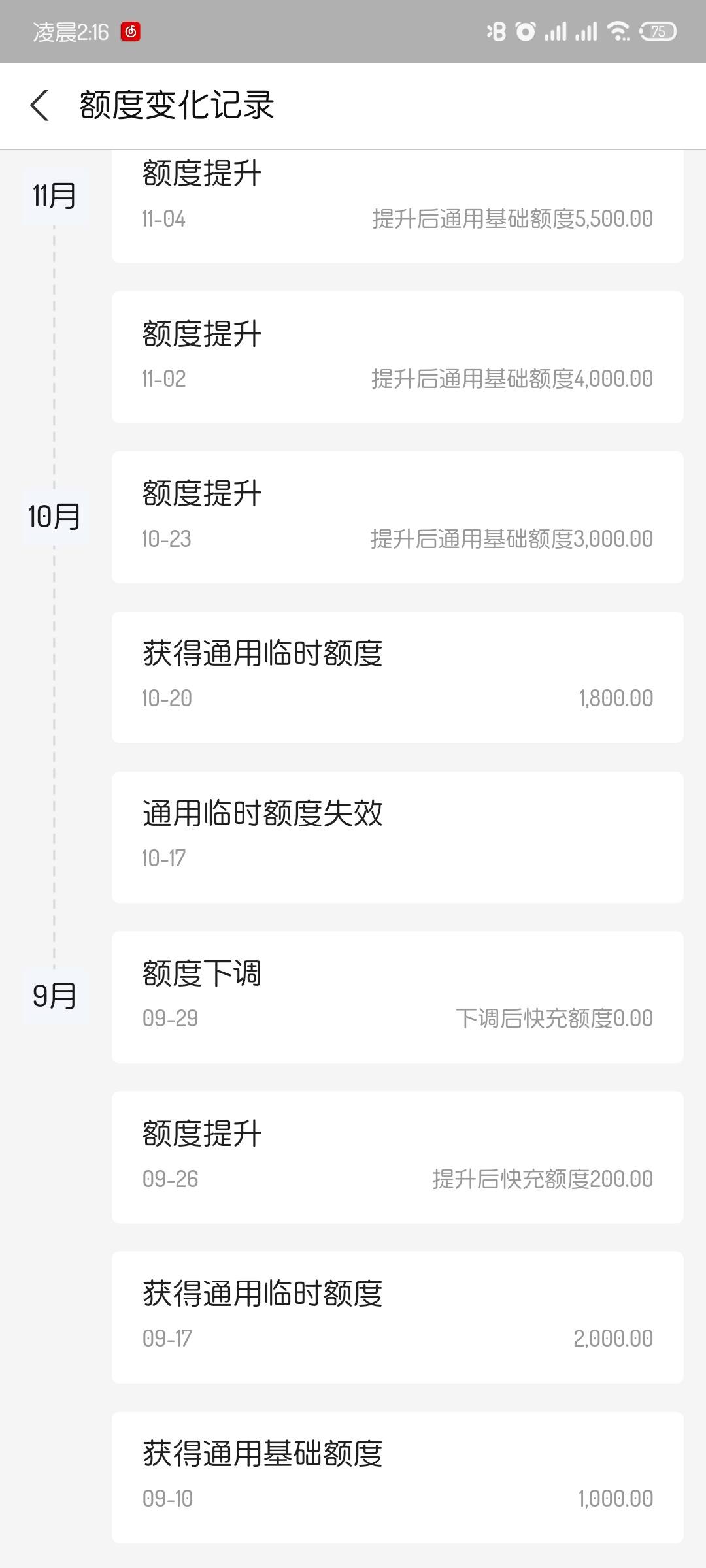Tap the Bluetooth status icon
The image size is (706, 1568).
[496, 31]
